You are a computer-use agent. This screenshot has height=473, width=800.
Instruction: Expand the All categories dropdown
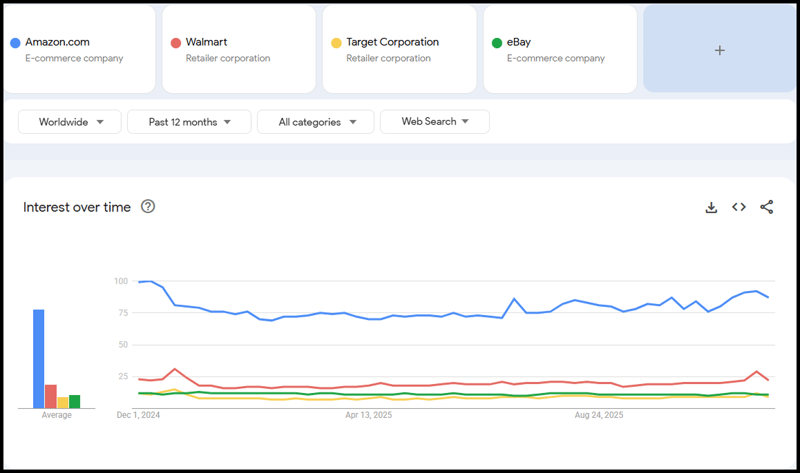316,122
